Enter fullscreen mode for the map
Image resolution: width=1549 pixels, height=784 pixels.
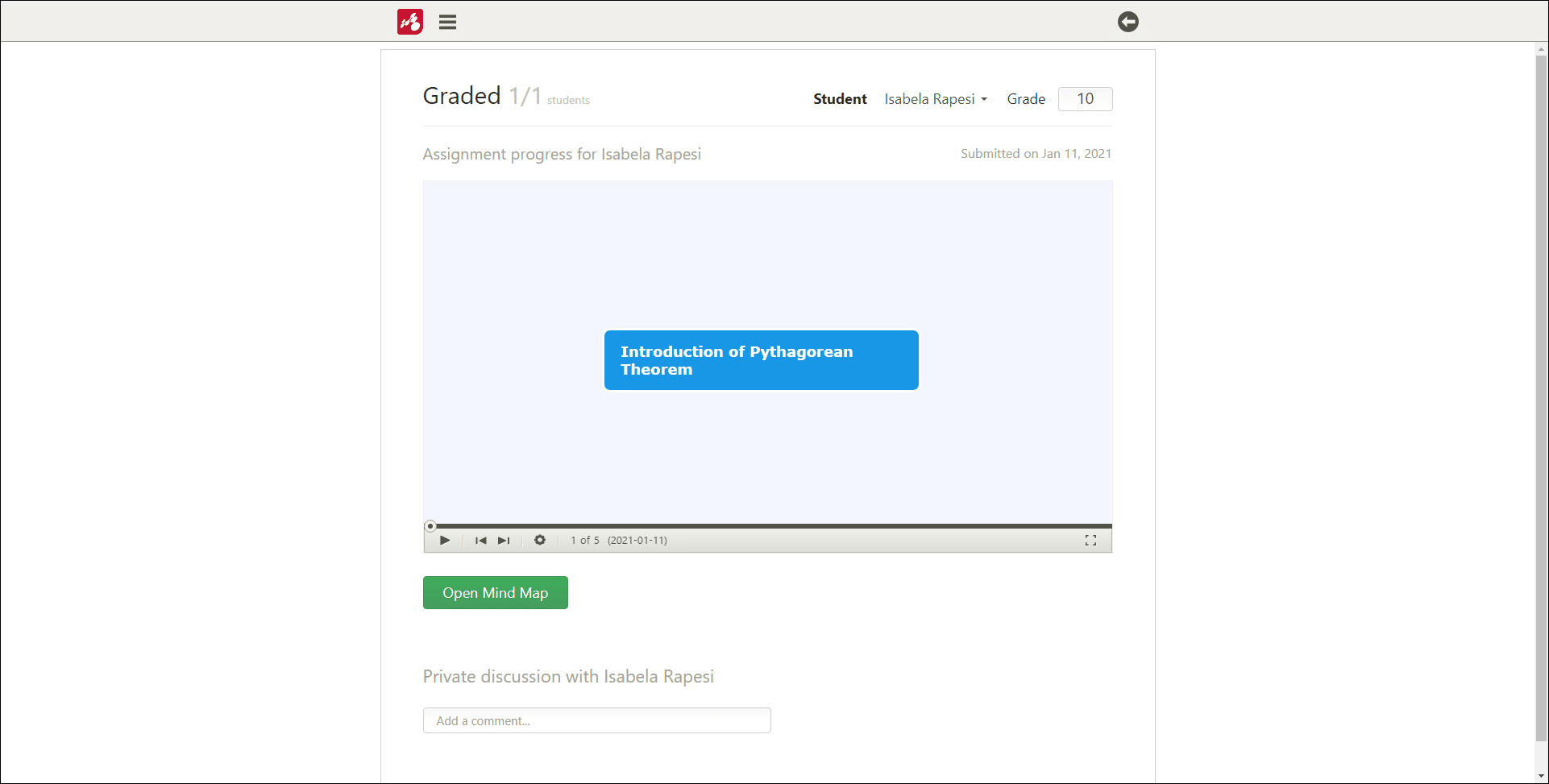pyautogui.click(x=1090, y=541)
